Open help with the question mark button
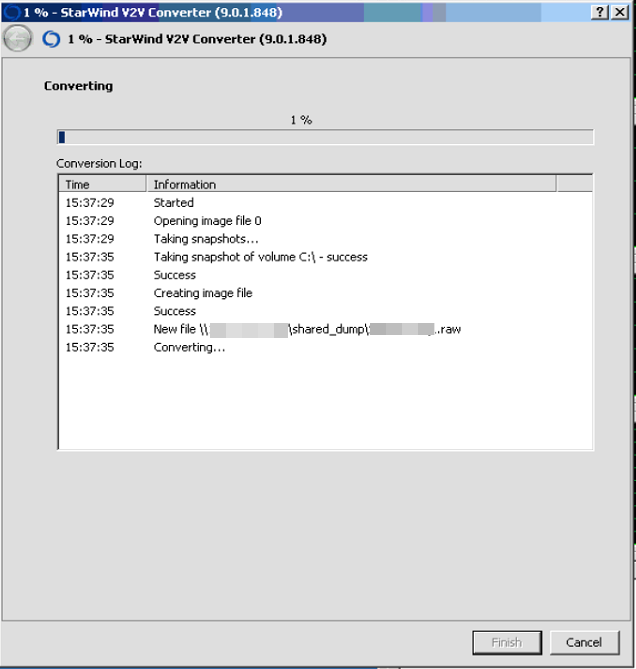This screenshot has width=636, height=669. coord(599,12)
